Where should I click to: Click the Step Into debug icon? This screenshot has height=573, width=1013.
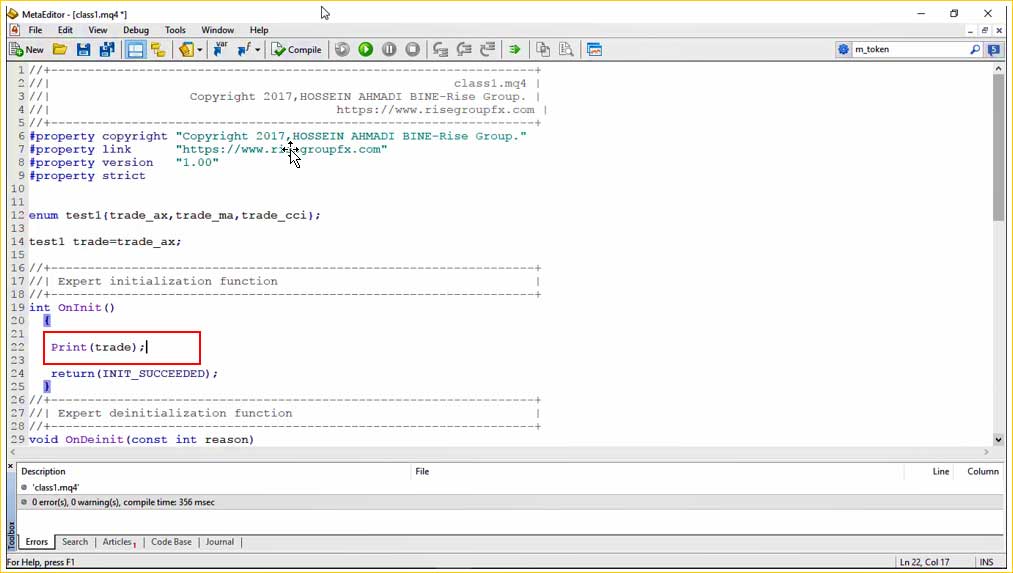441,50
